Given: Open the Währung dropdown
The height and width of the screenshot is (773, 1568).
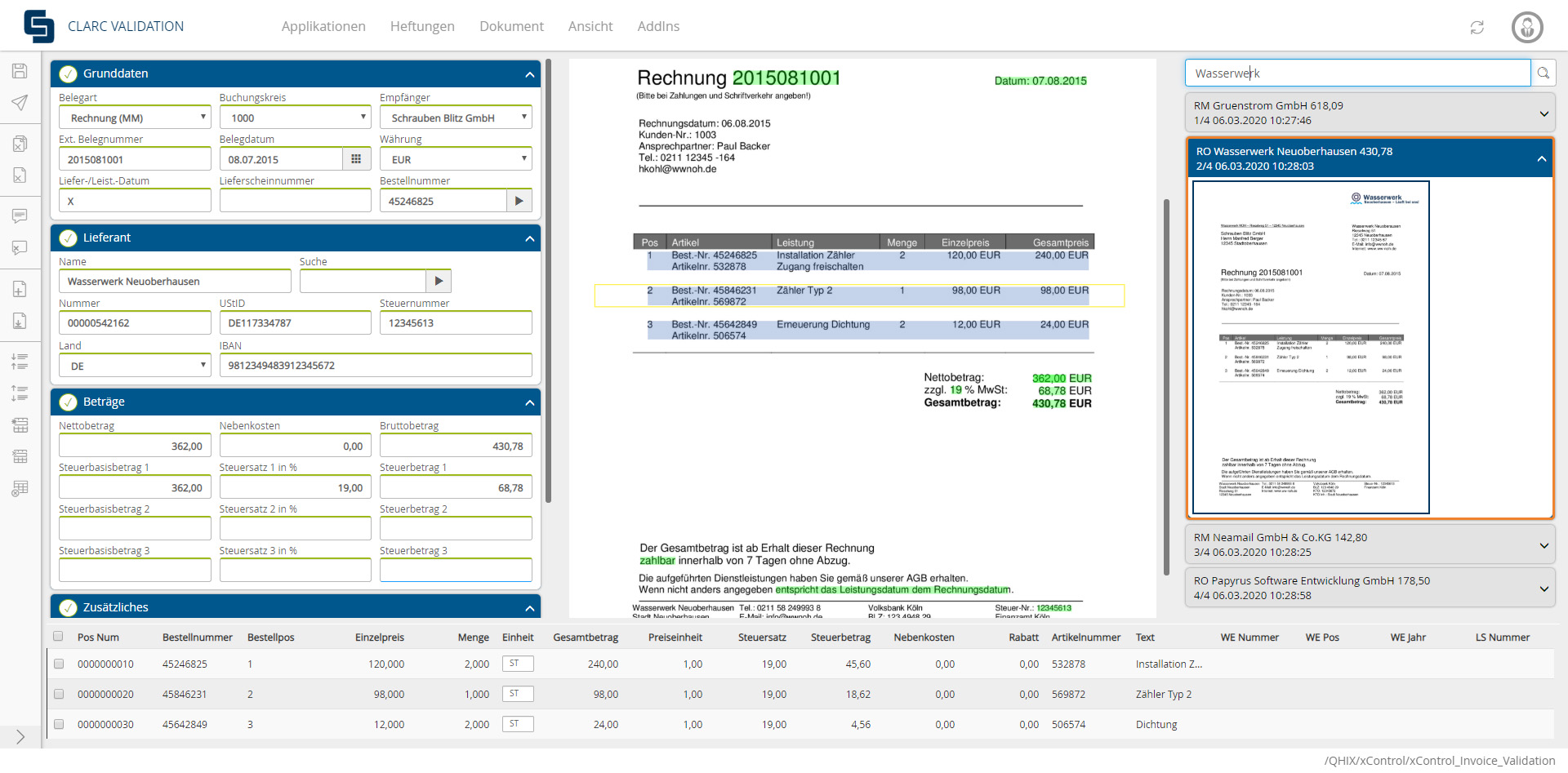Looking at the screenshot, I should tap(456, 159).
